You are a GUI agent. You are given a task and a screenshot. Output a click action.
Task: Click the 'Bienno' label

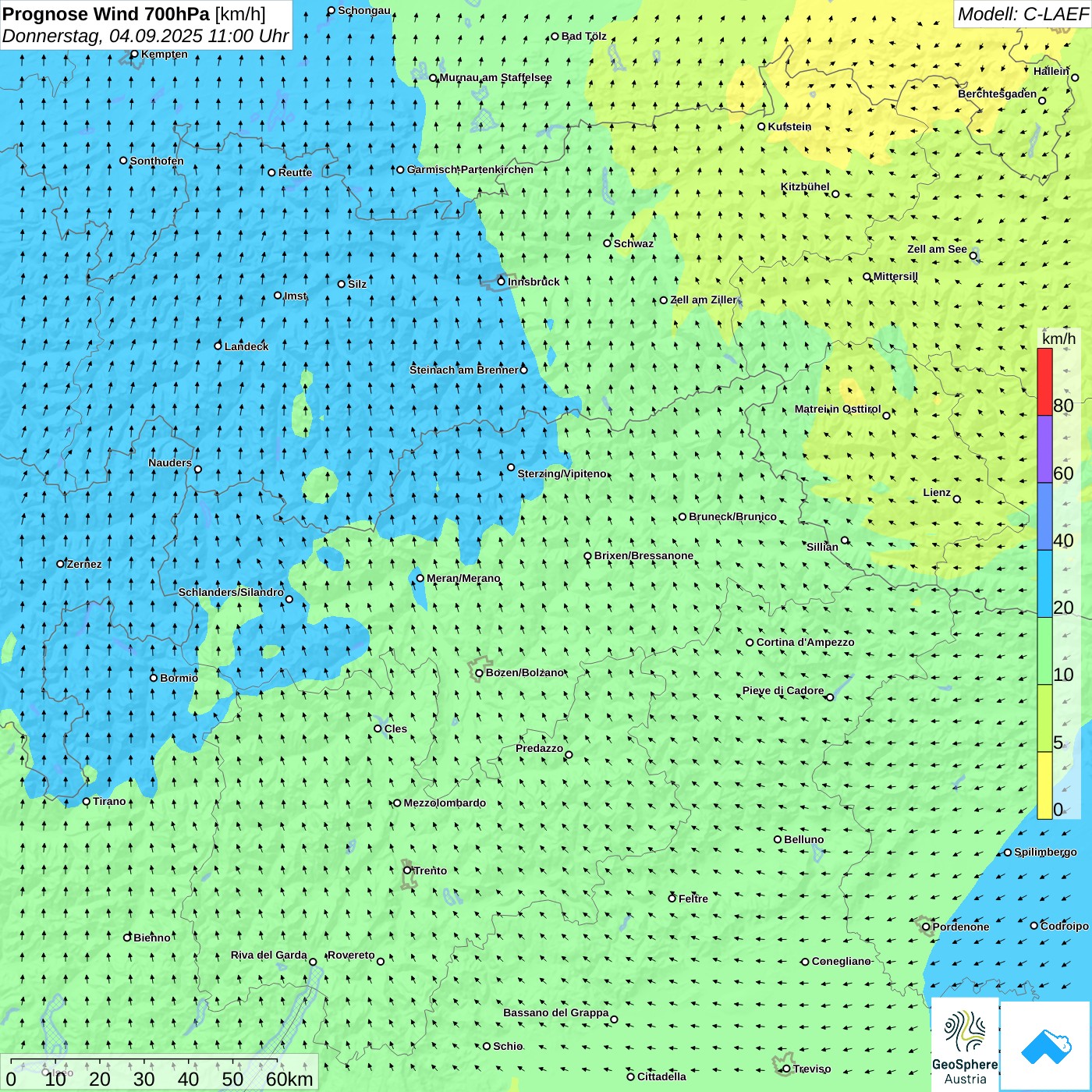tap(152, 938)
